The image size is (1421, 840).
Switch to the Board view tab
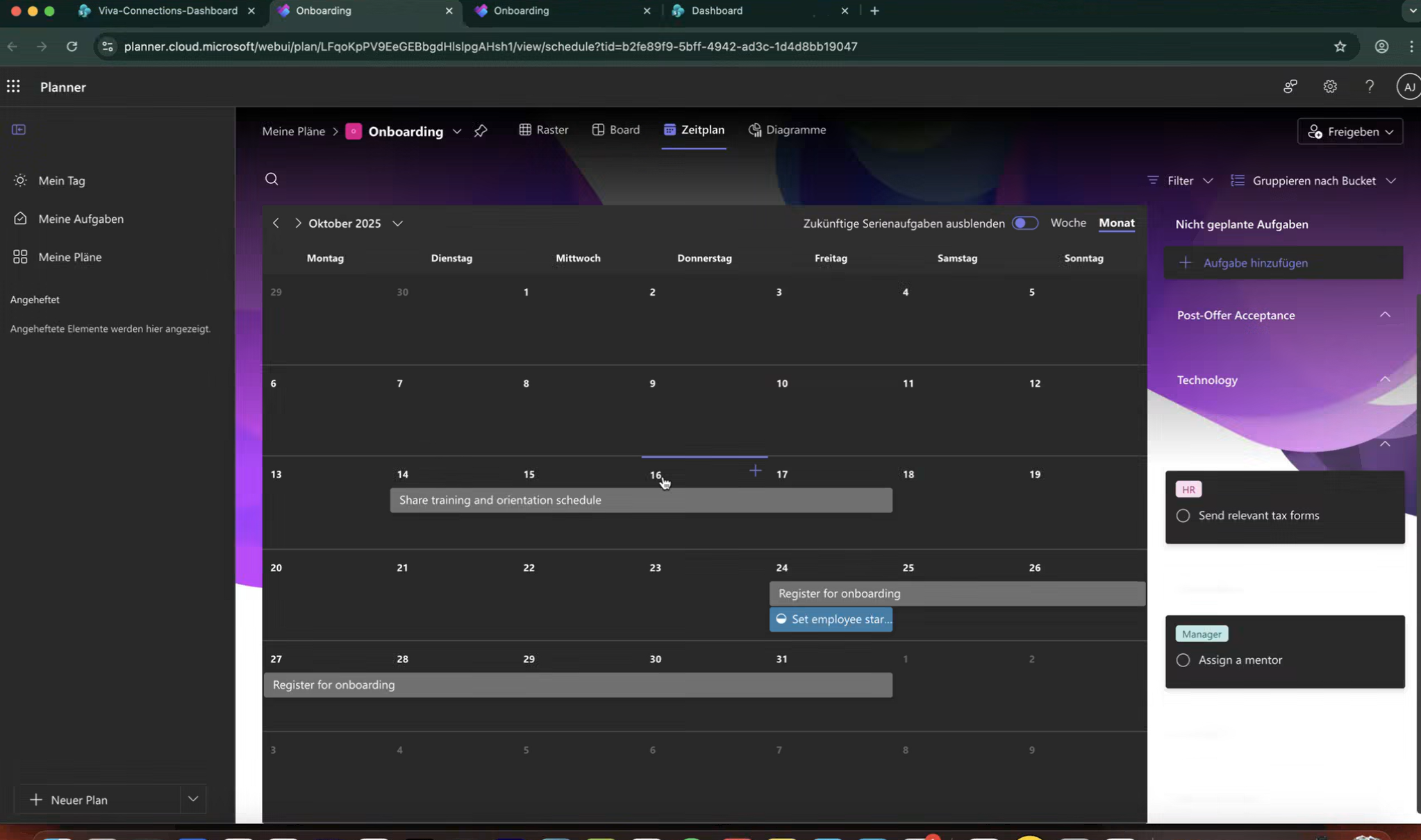(x=615, y=130)
